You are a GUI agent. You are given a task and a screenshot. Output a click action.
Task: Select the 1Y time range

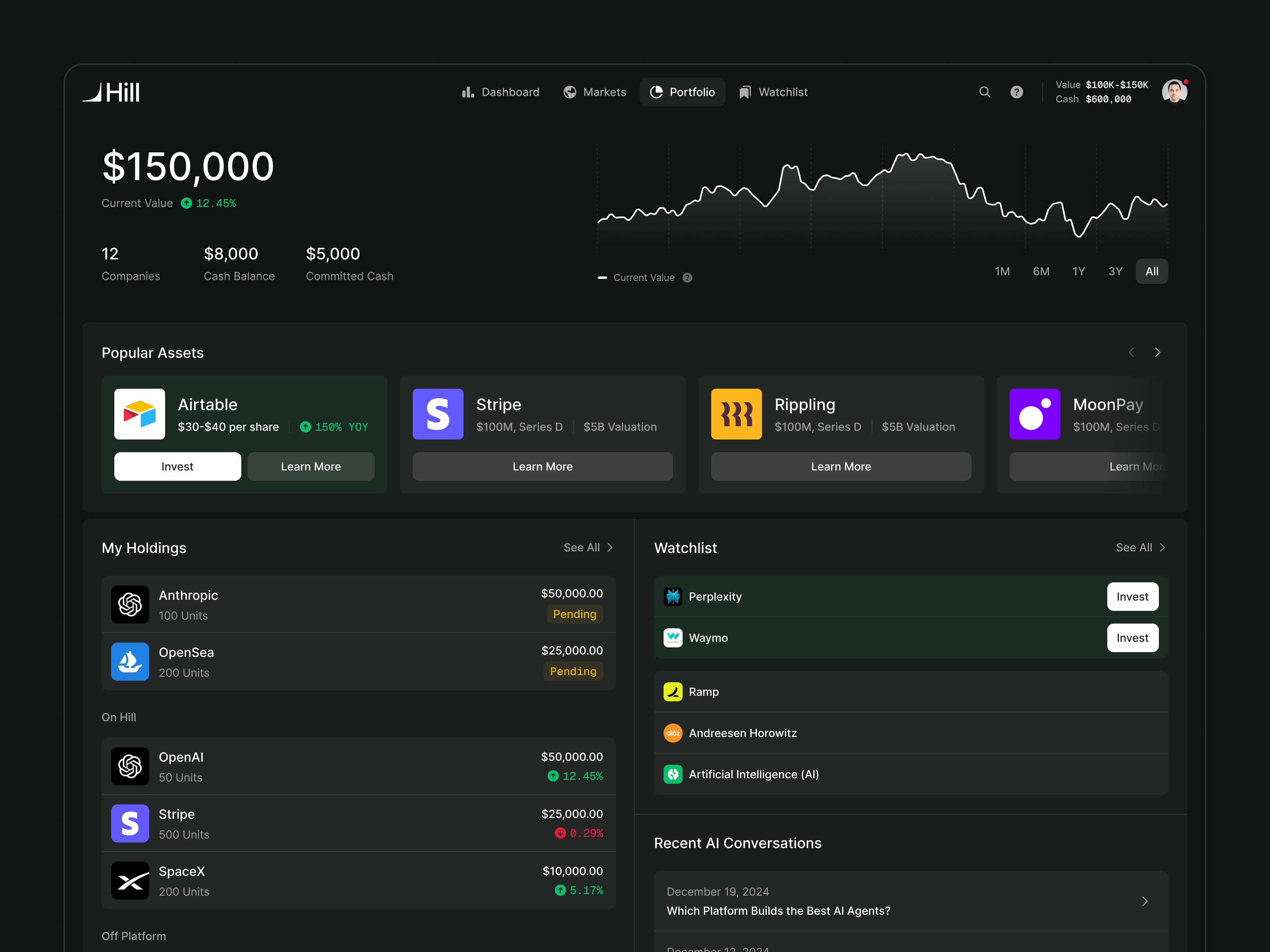1078,271
